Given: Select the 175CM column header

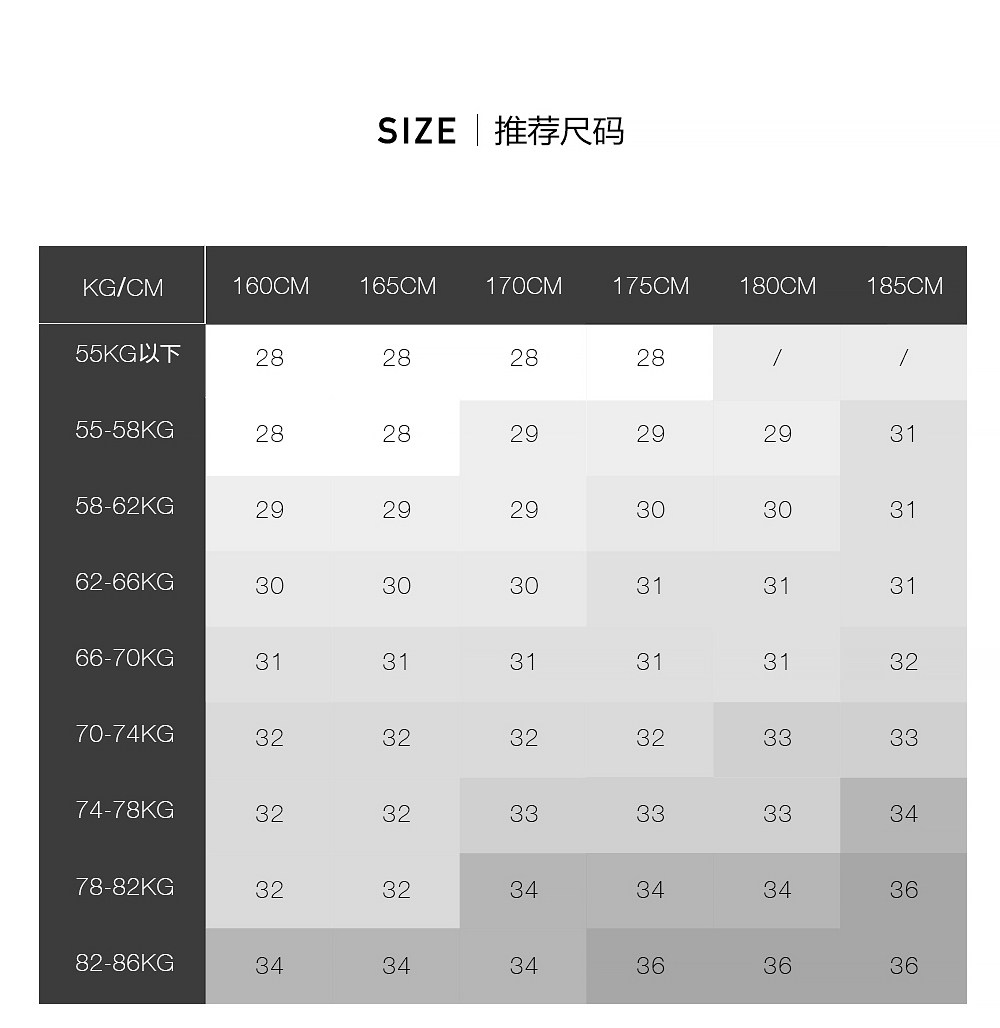Looking at the screenshot, I should 650,286.
